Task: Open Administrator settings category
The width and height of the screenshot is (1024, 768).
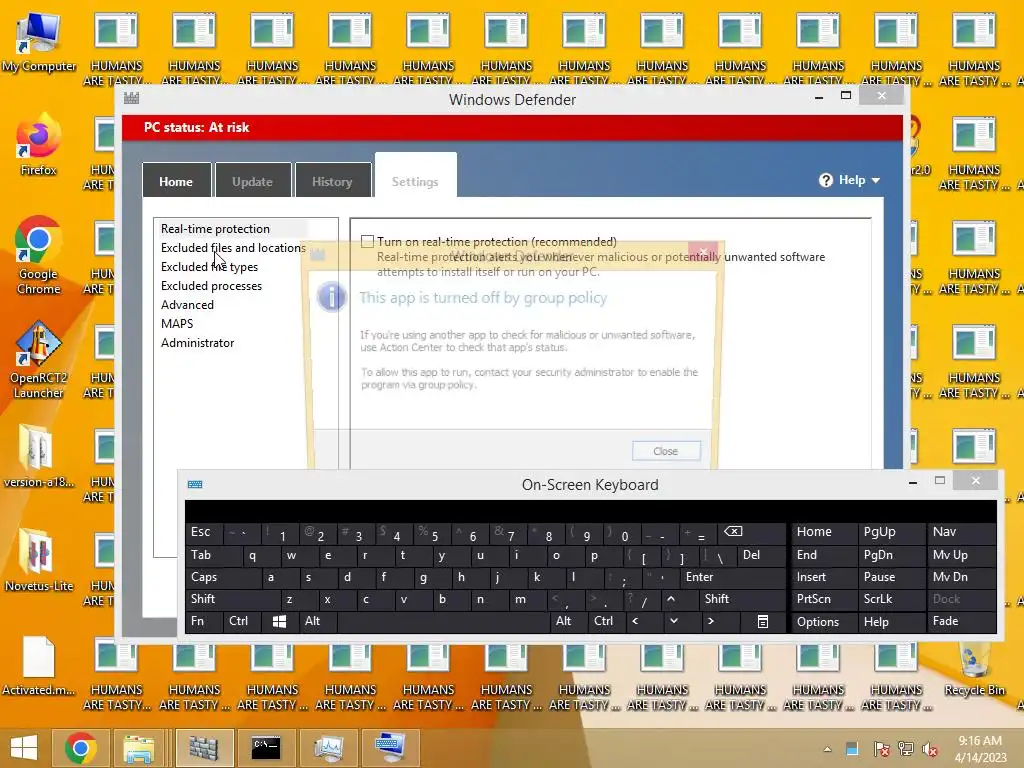Action: point(198,342)
